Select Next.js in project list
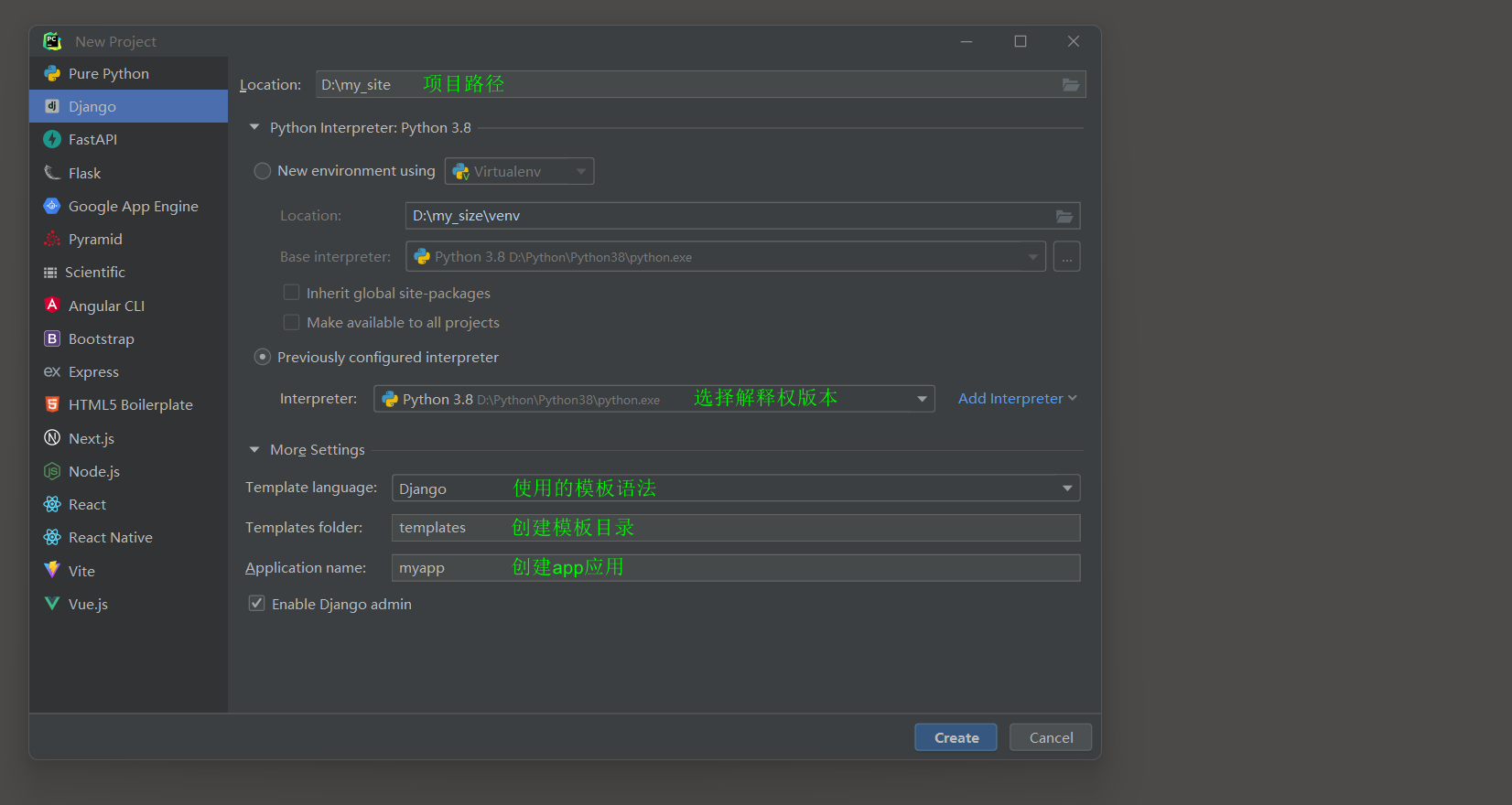This screenshot has height=805, width=1512. coord(129,438)
